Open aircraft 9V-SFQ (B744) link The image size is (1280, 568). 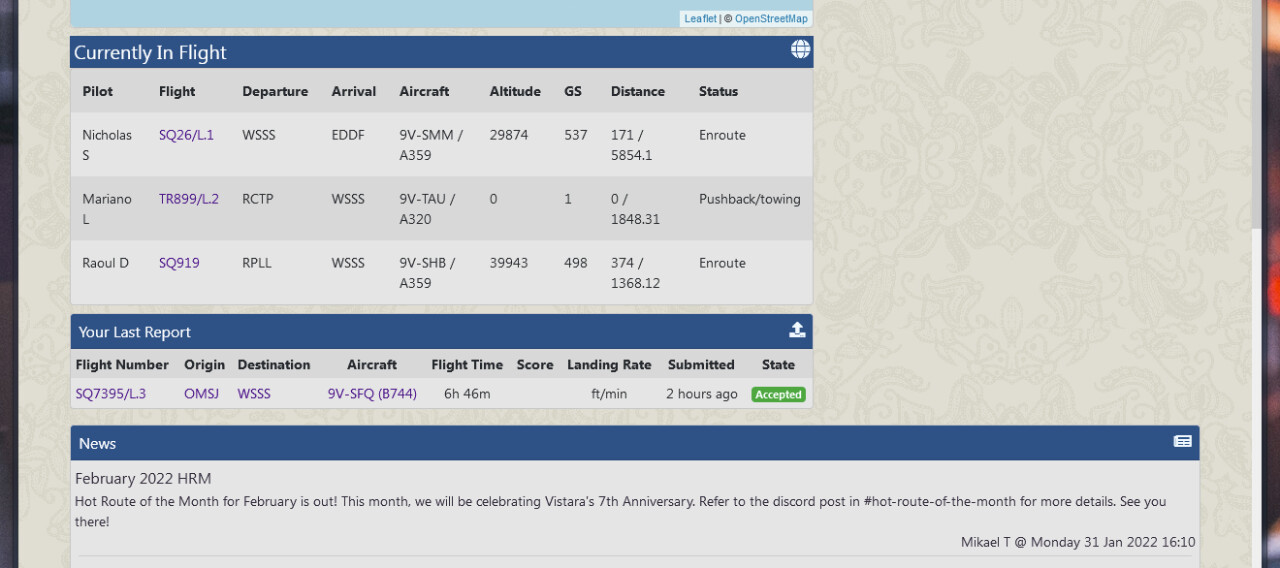pos(372,394)
